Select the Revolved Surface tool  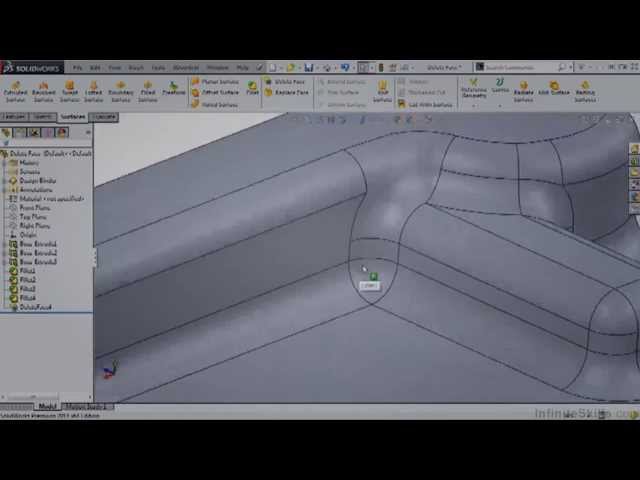tap(43, 91)
